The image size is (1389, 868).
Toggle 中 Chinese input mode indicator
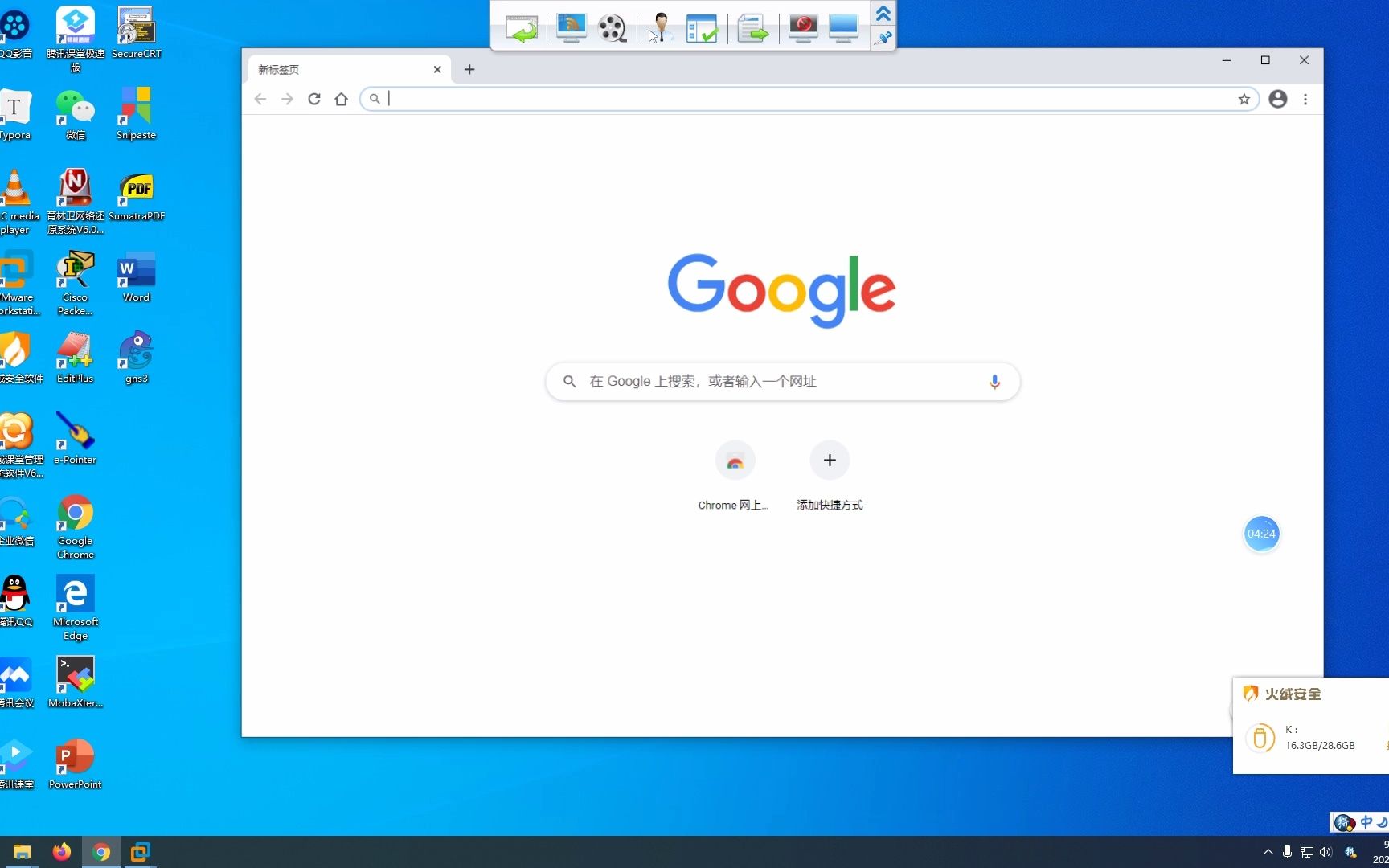pos(1366,821)
